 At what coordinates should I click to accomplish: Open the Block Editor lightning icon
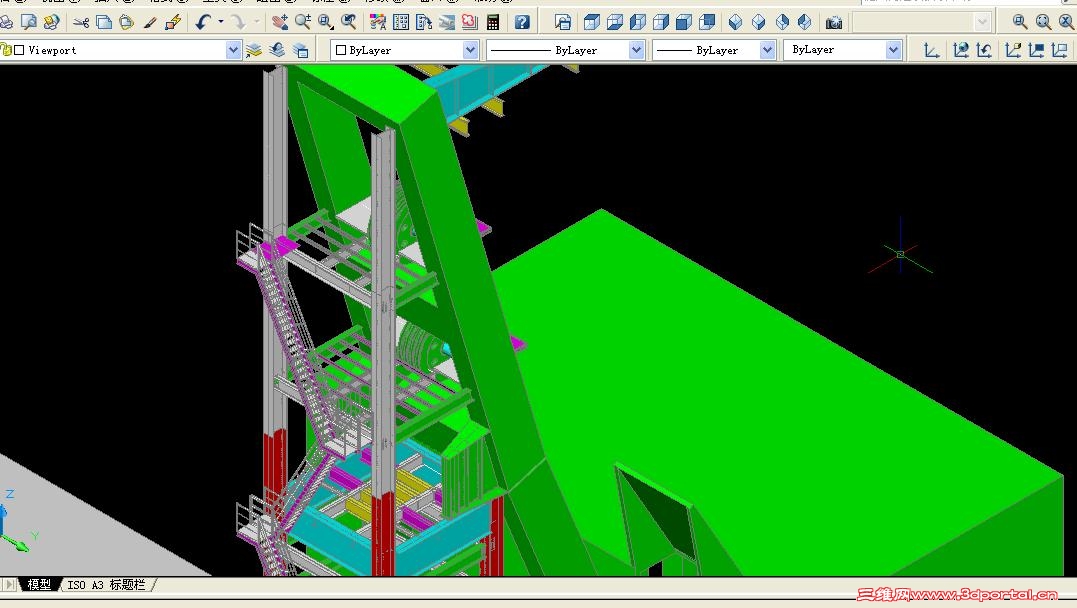tap(172, 23)
